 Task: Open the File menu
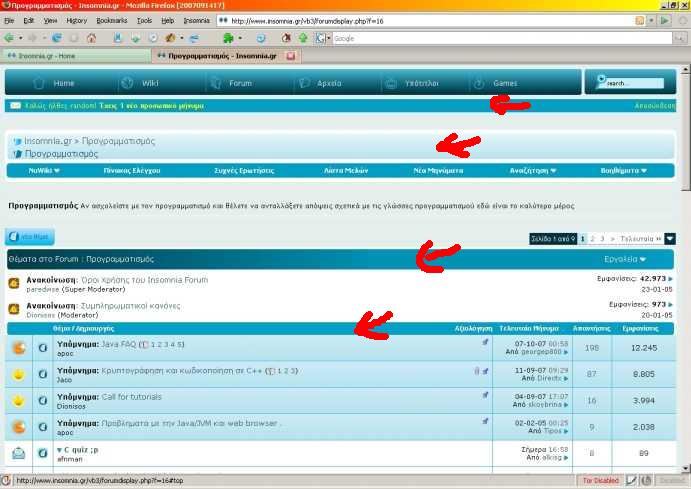click(9, 21)
